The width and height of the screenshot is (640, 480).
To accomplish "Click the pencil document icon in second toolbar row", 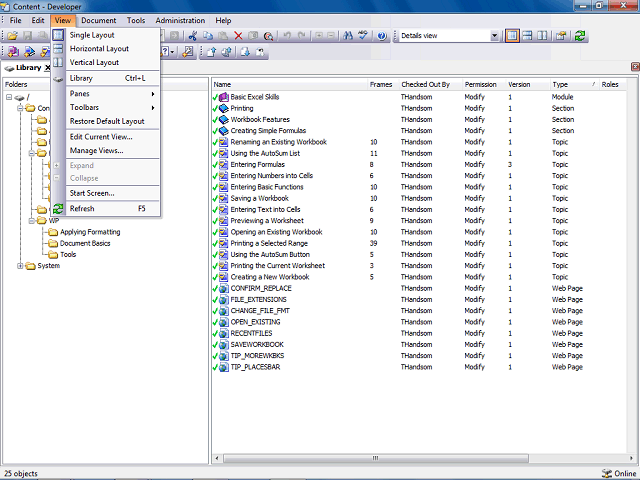I will (188, 52).
